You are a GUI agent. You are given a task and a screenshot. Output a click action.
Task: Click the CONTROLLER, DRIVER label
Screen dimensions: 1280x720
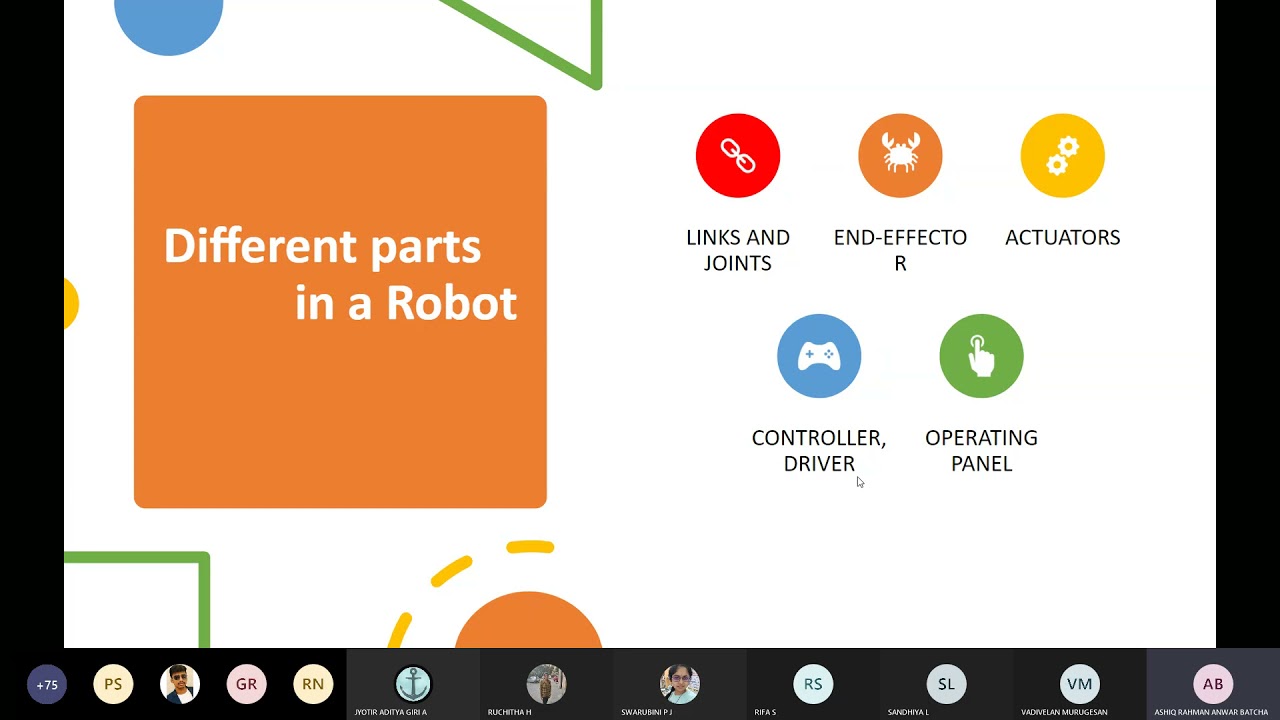[x=819, y=451]
